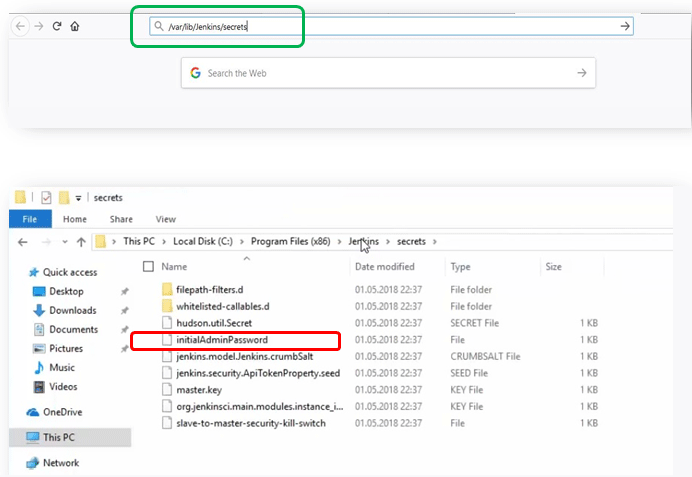Click Explorer's up one level arrow
The image size is (692, 477).
[81, 241]
